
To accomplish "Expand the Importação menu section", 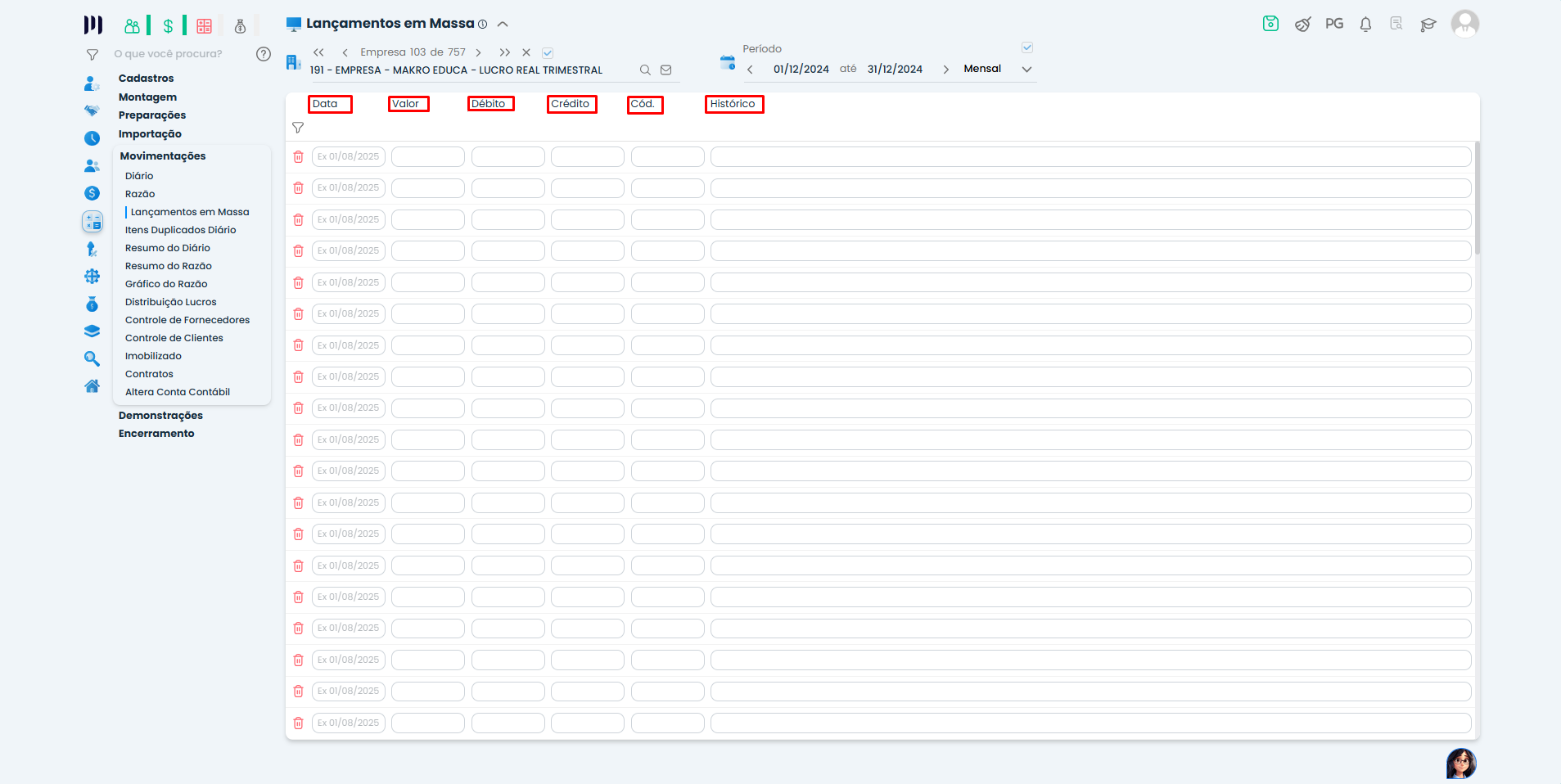I will tap(150, 134).
